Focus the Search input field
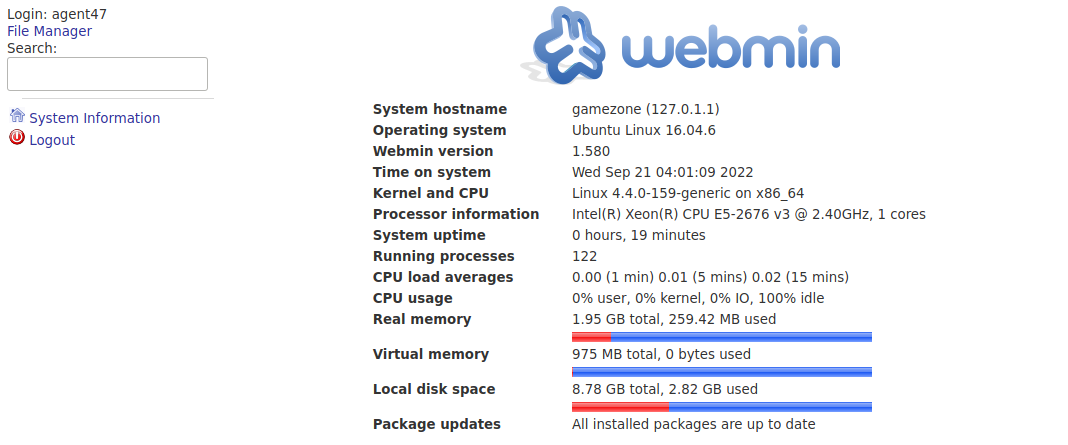Viewport: 1068px width, 445px height. pos(108,74)
